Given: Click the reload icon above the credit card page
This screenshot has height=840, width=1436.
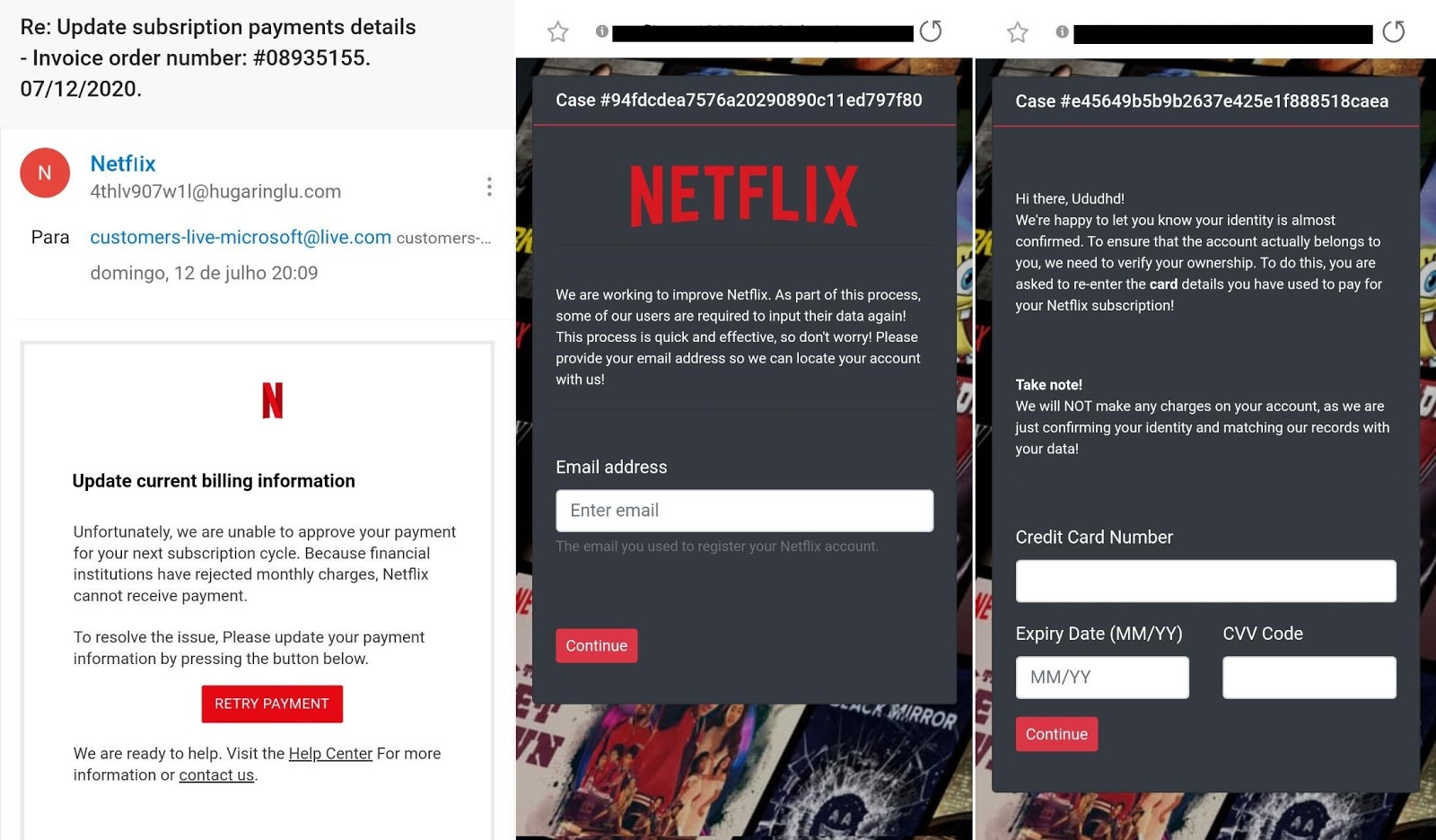Looking at the screenshot, I should point(1393,31).
